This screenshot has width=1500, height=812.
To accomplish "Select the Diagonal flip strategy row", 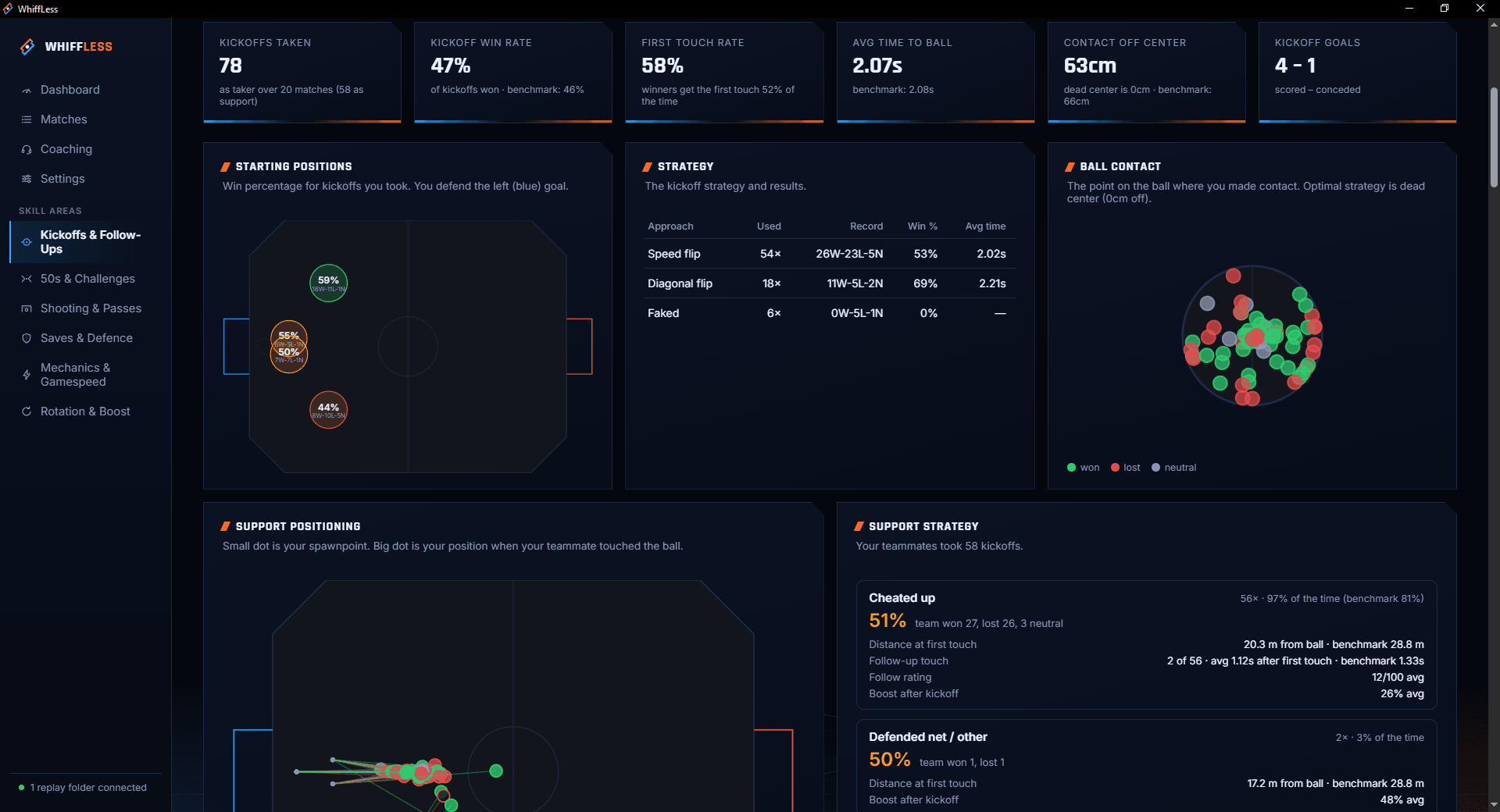I will [x=830, y=283].
